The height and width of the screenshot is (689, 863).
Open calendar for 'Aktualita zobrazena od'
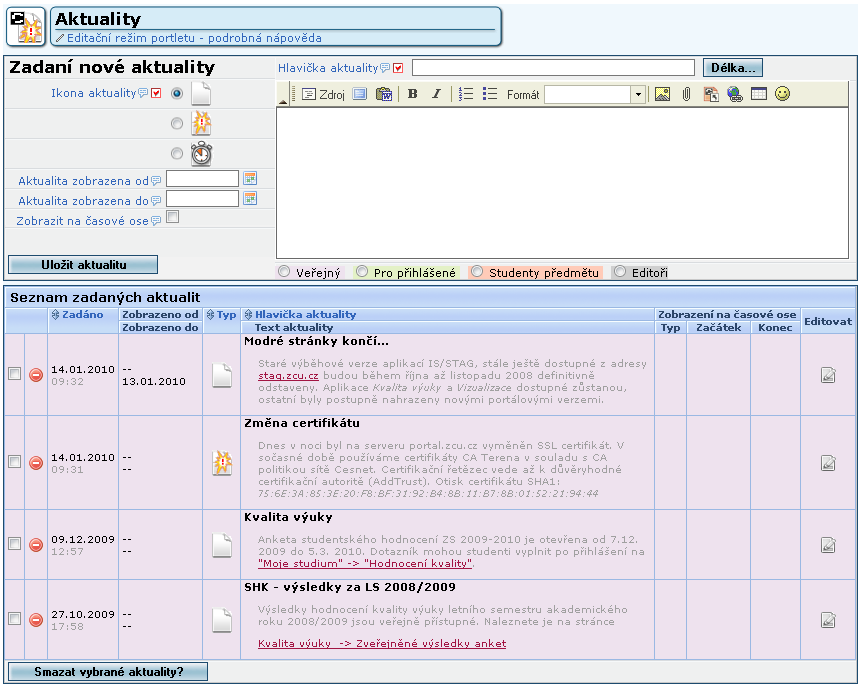[x=250, y=178]
